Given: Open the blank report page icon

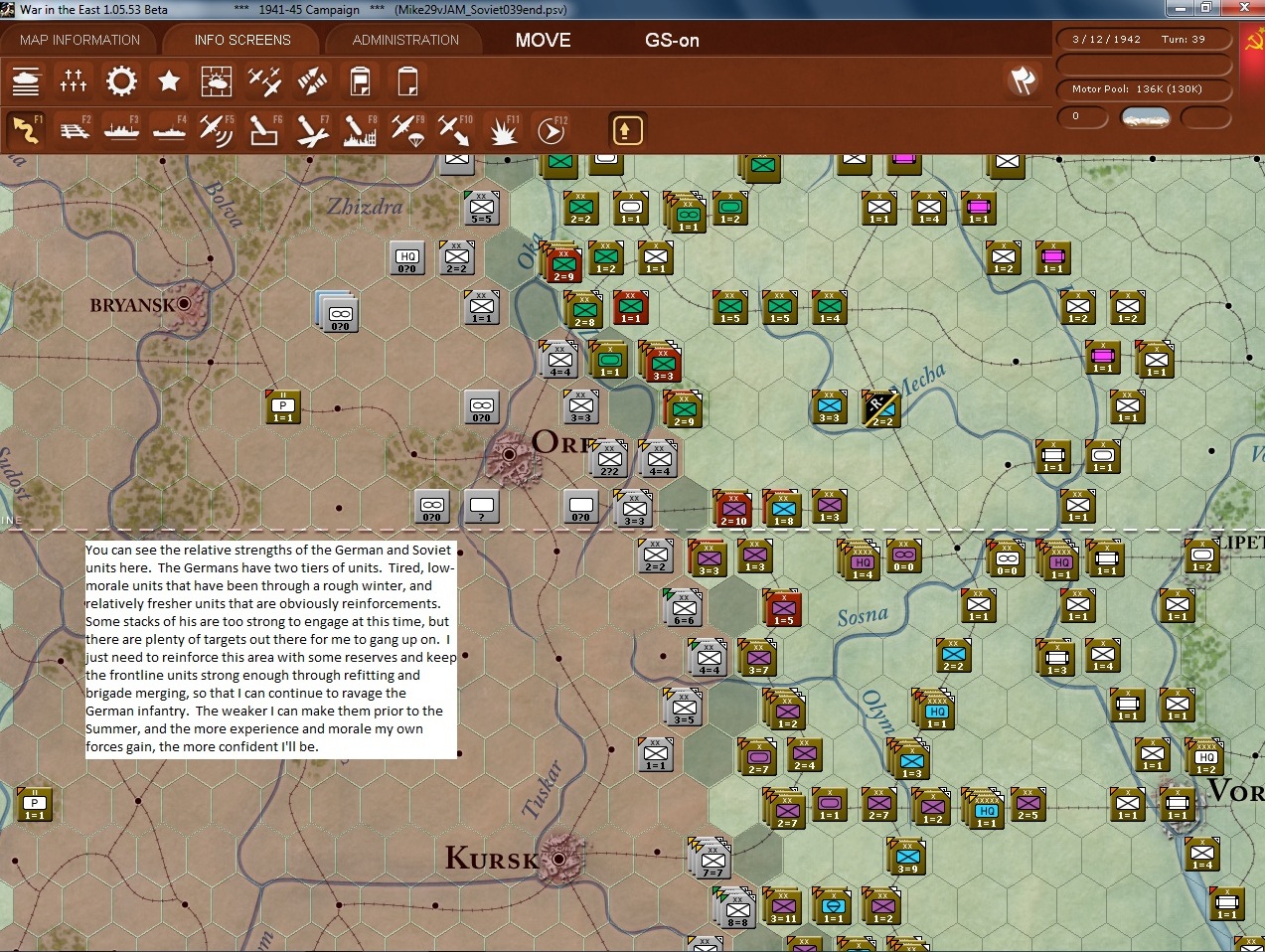Looking at the screenshot, I should tap(407, 80).
